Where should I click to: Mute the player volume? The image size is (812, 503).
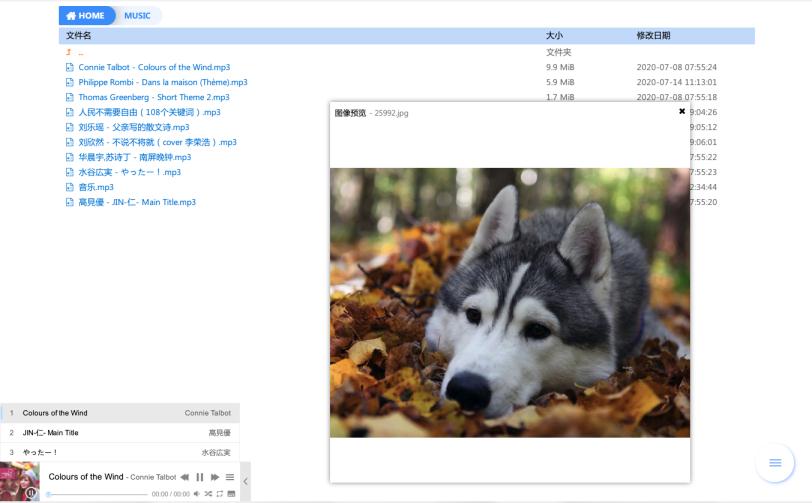click(x=197, y=494)
